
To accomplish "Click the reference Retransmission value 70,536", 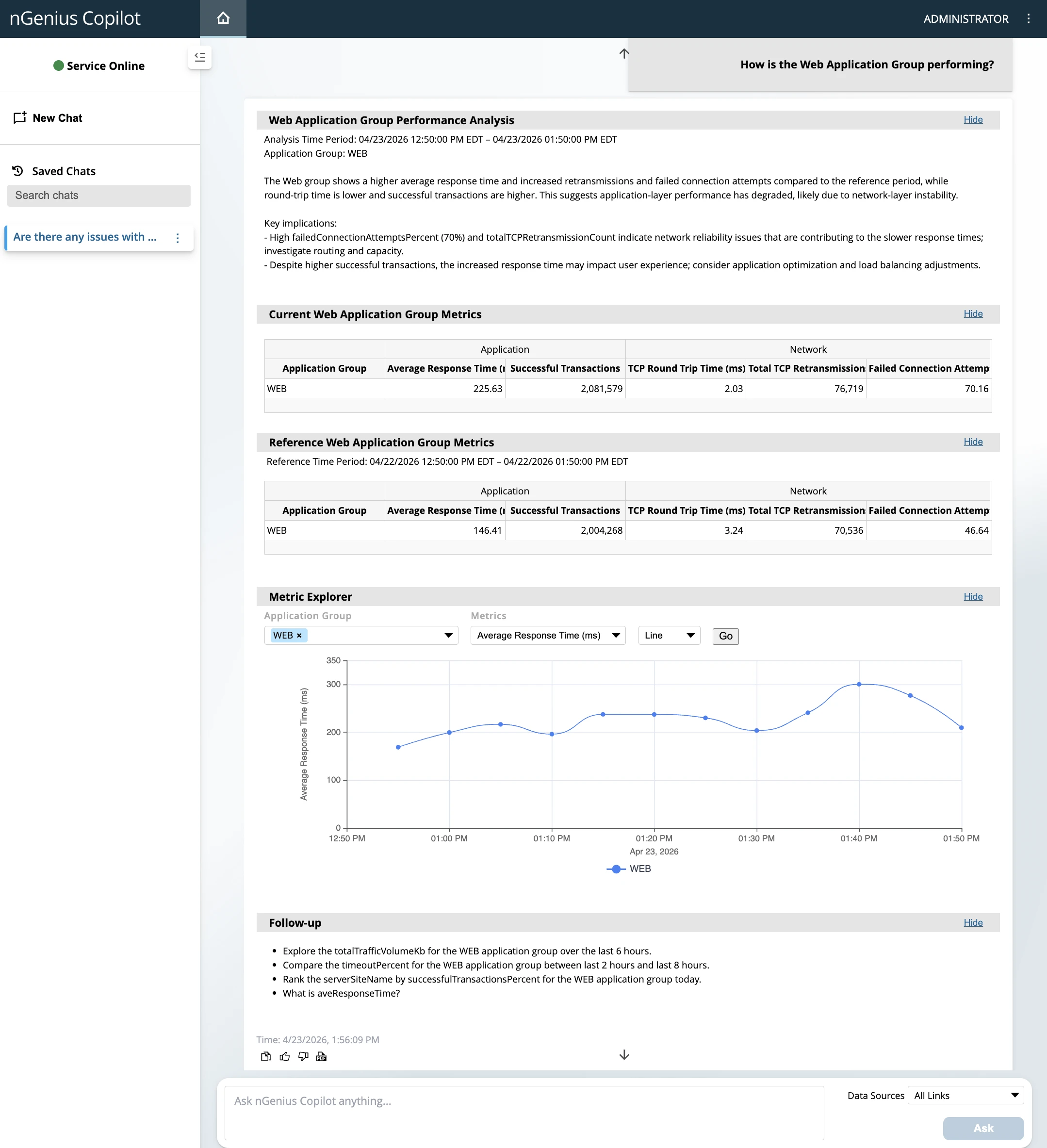I will click(x=849, y=531).
